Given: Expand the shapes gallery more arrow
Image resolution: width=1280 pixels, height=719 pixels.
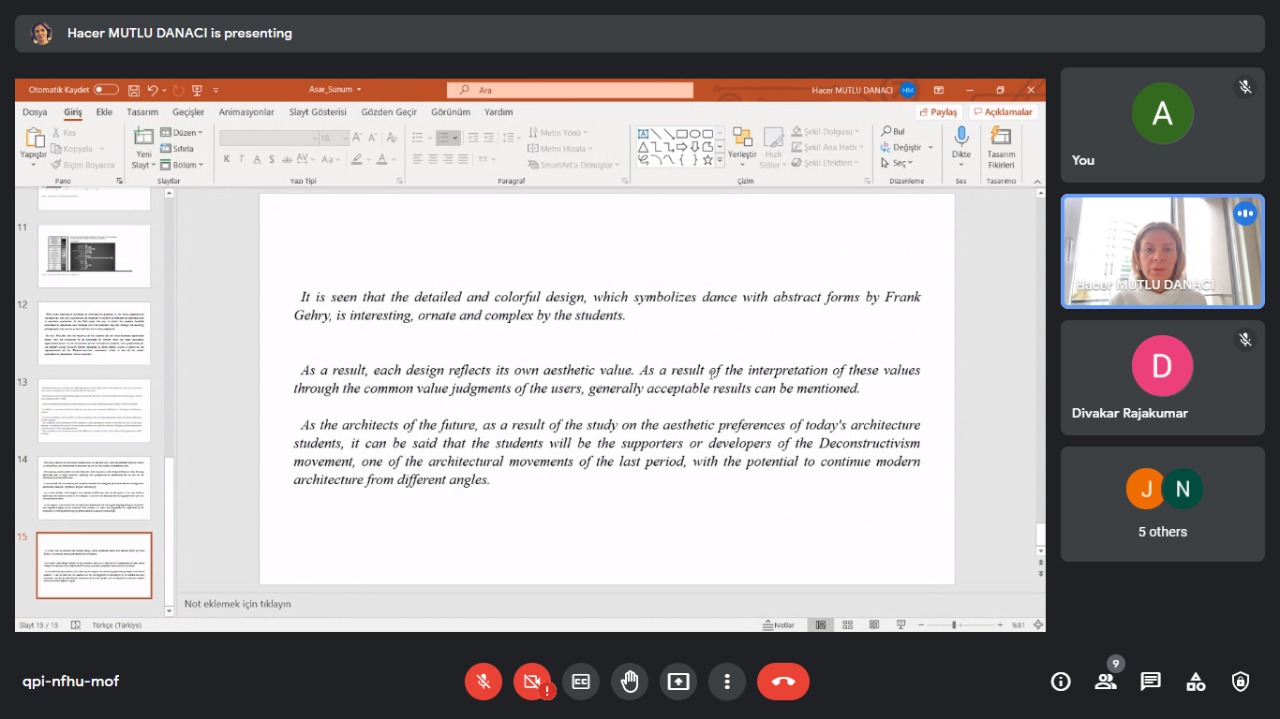Looking at the screenshot, I should (x=721, y=160).
